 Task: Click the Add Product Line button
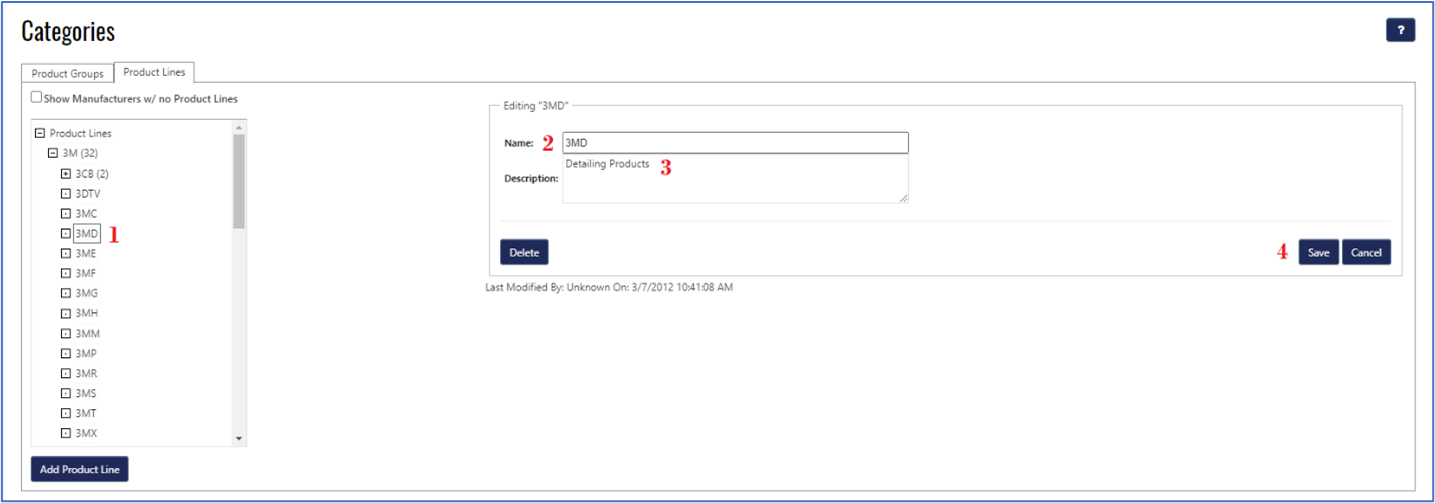(80, 469)
